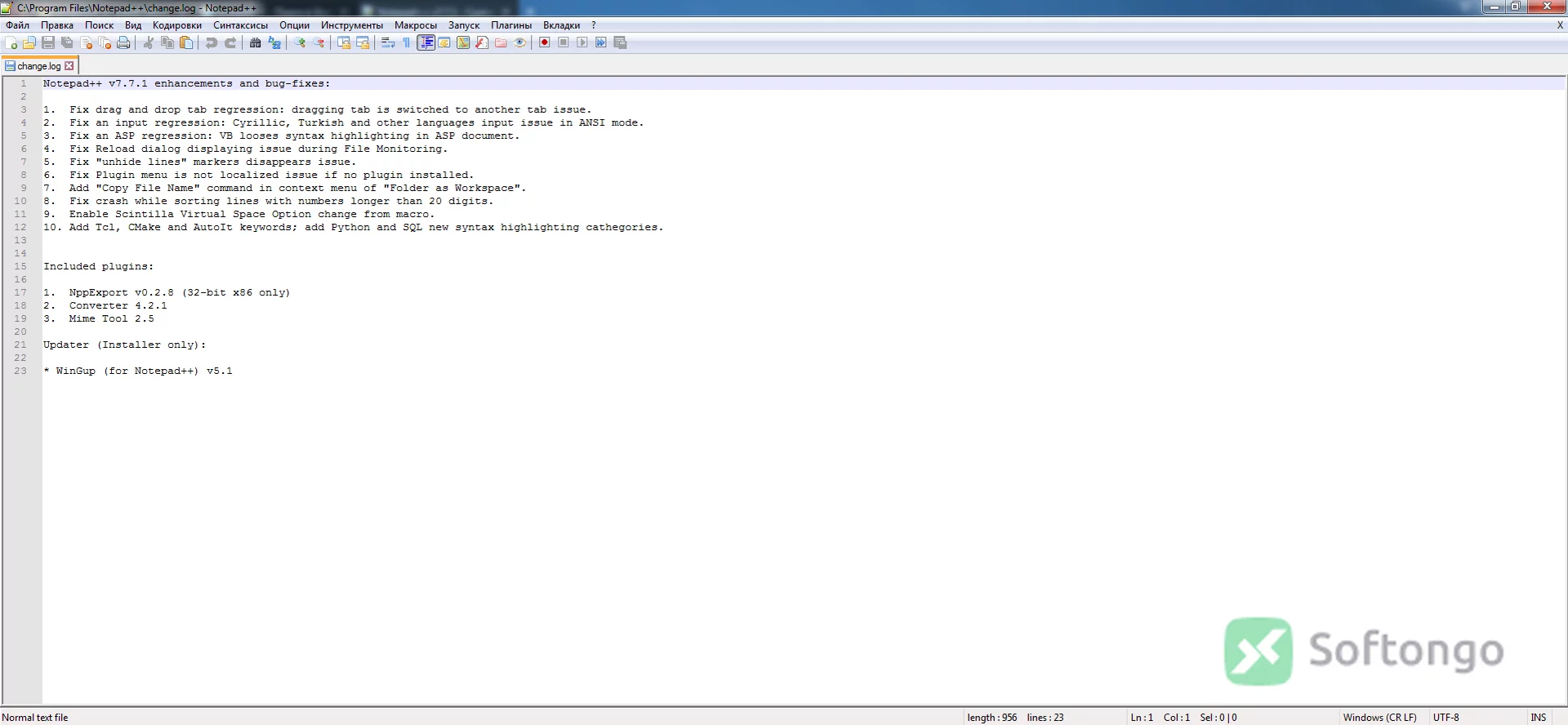This screenshot has width=1568, height=725.
Task: Open the Replace toolbar icon
Action: click(274, 42)
